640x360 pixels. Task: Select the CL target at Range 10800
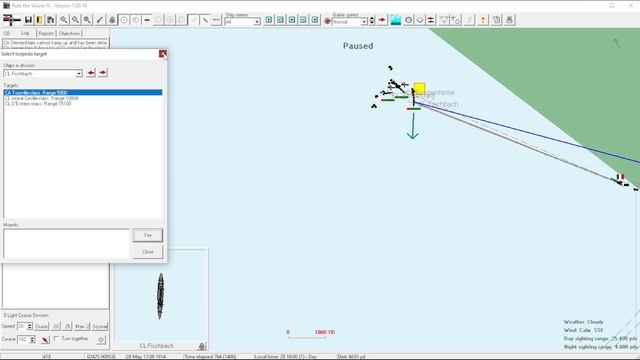[x=83, y=98]
